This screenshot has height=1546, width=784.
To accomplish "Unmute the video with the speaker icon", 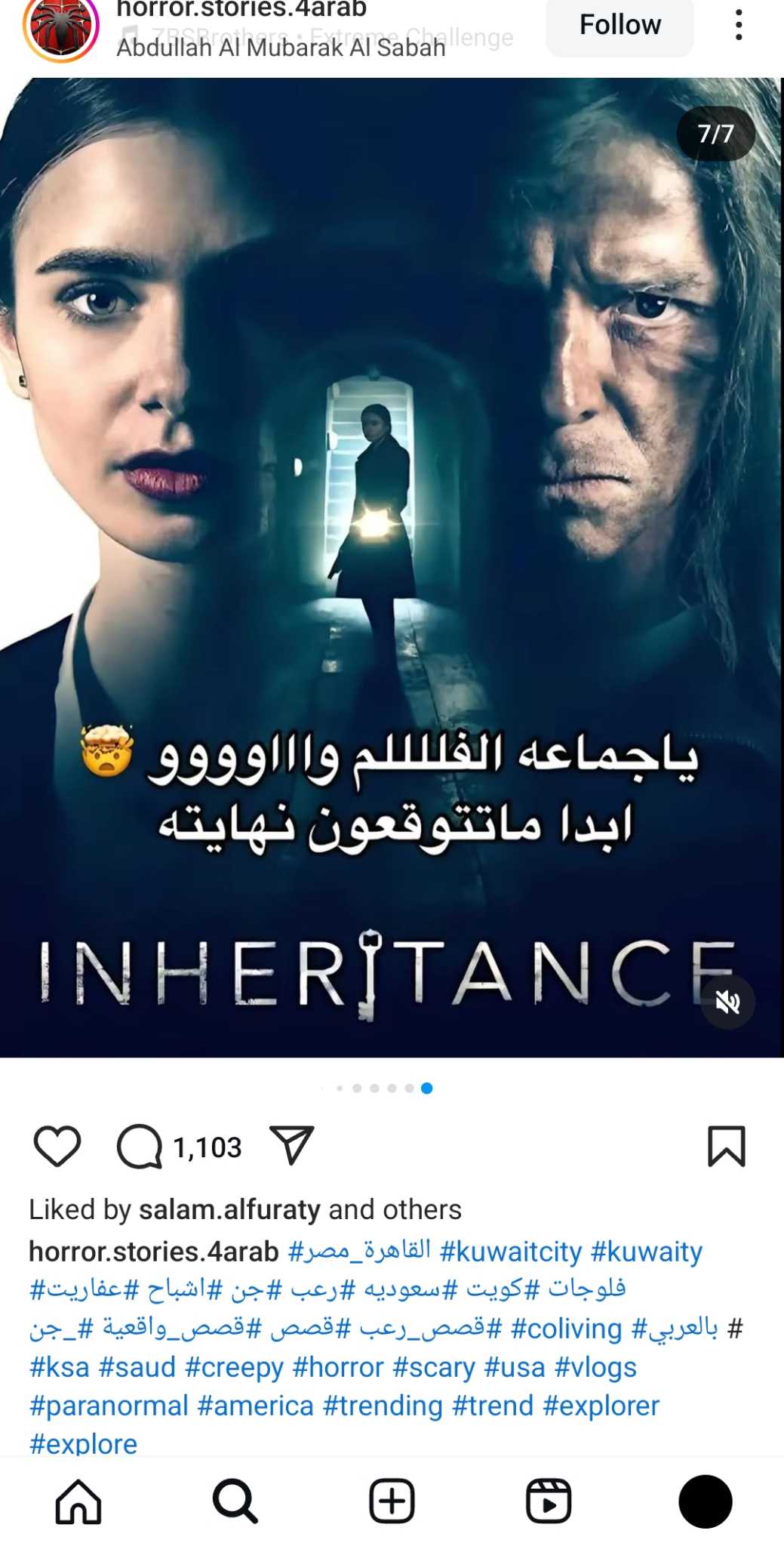I will point(727,1002).
